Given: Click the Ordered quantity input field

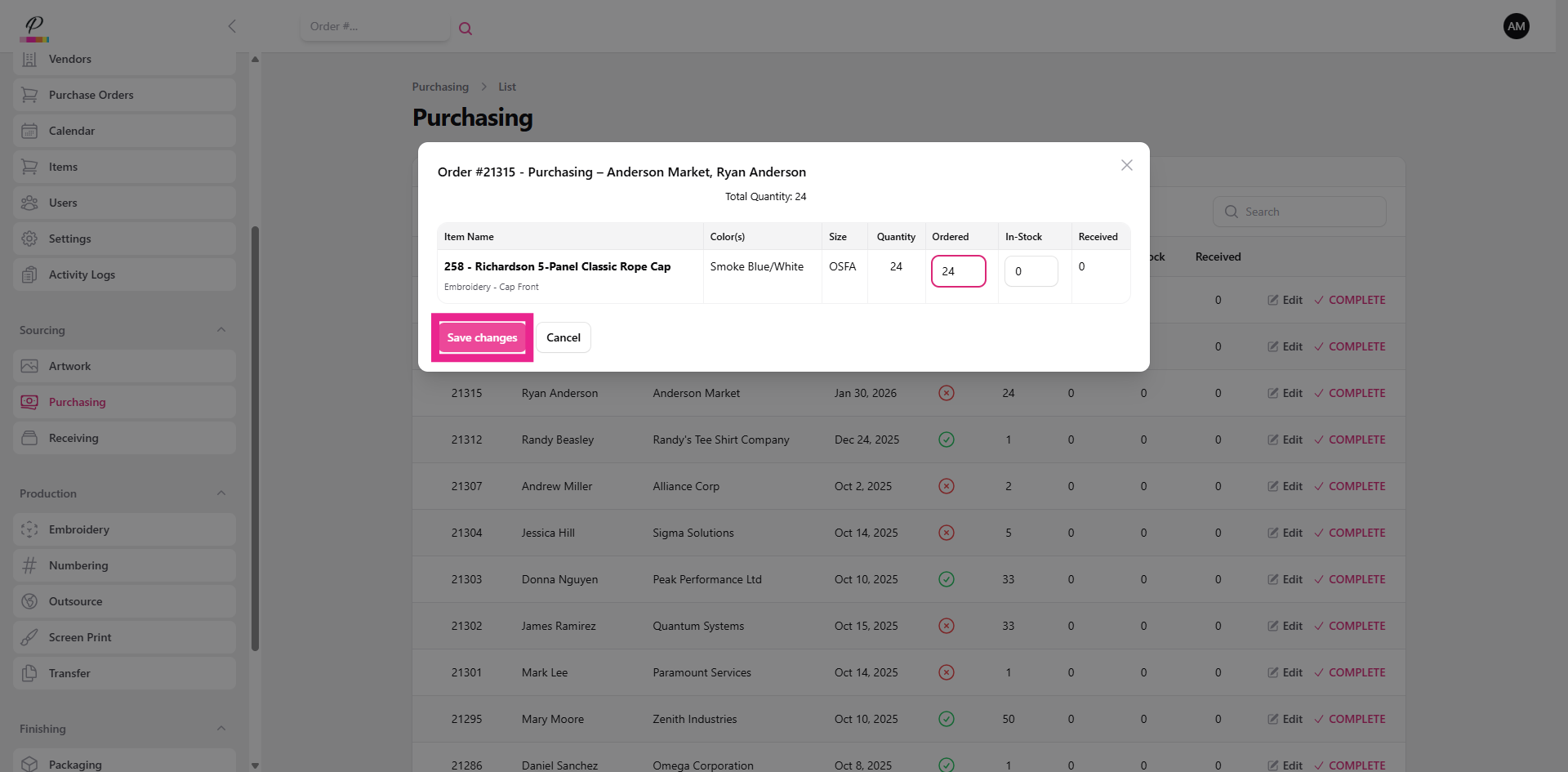Looking at the screenshot, I should [x=958, y=271].
